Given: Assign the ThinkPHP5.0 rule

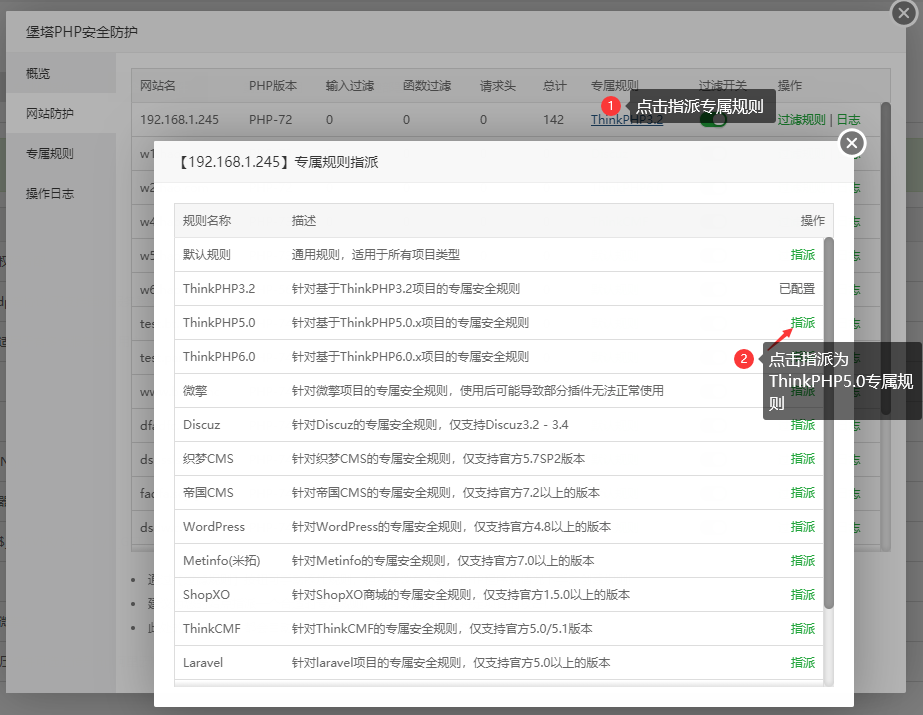Looking at the screenshot, I should (x=802, y=323).
